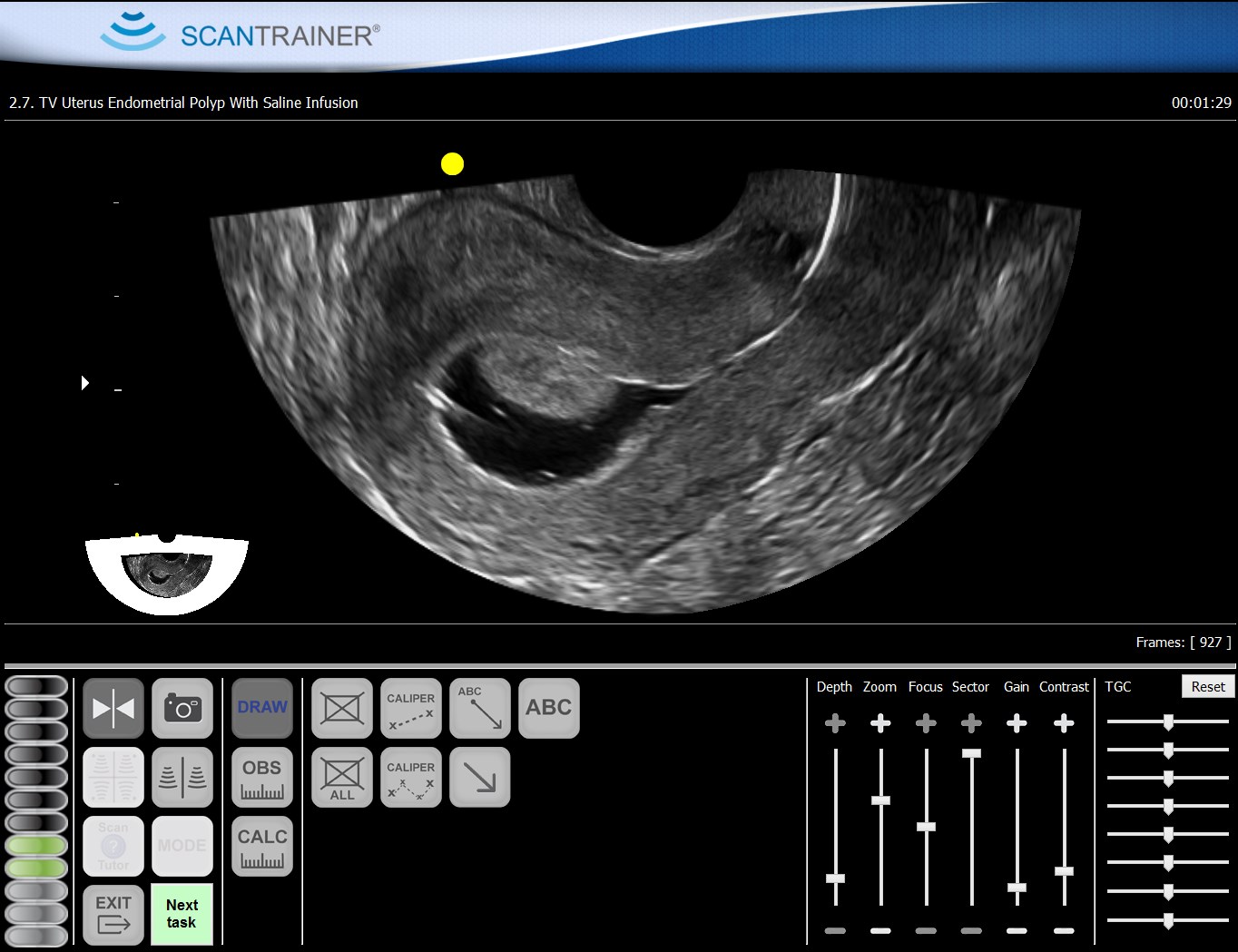Click the Contrast slider handle
This screenshot has width=1238, height=952.
coord(1064,871)
